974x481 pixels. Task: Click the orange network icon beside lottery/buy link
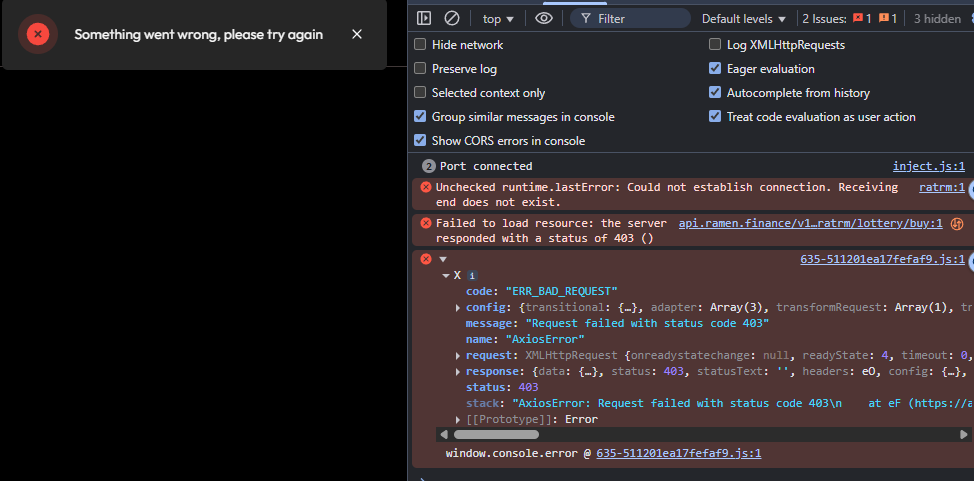pos(957,224)
